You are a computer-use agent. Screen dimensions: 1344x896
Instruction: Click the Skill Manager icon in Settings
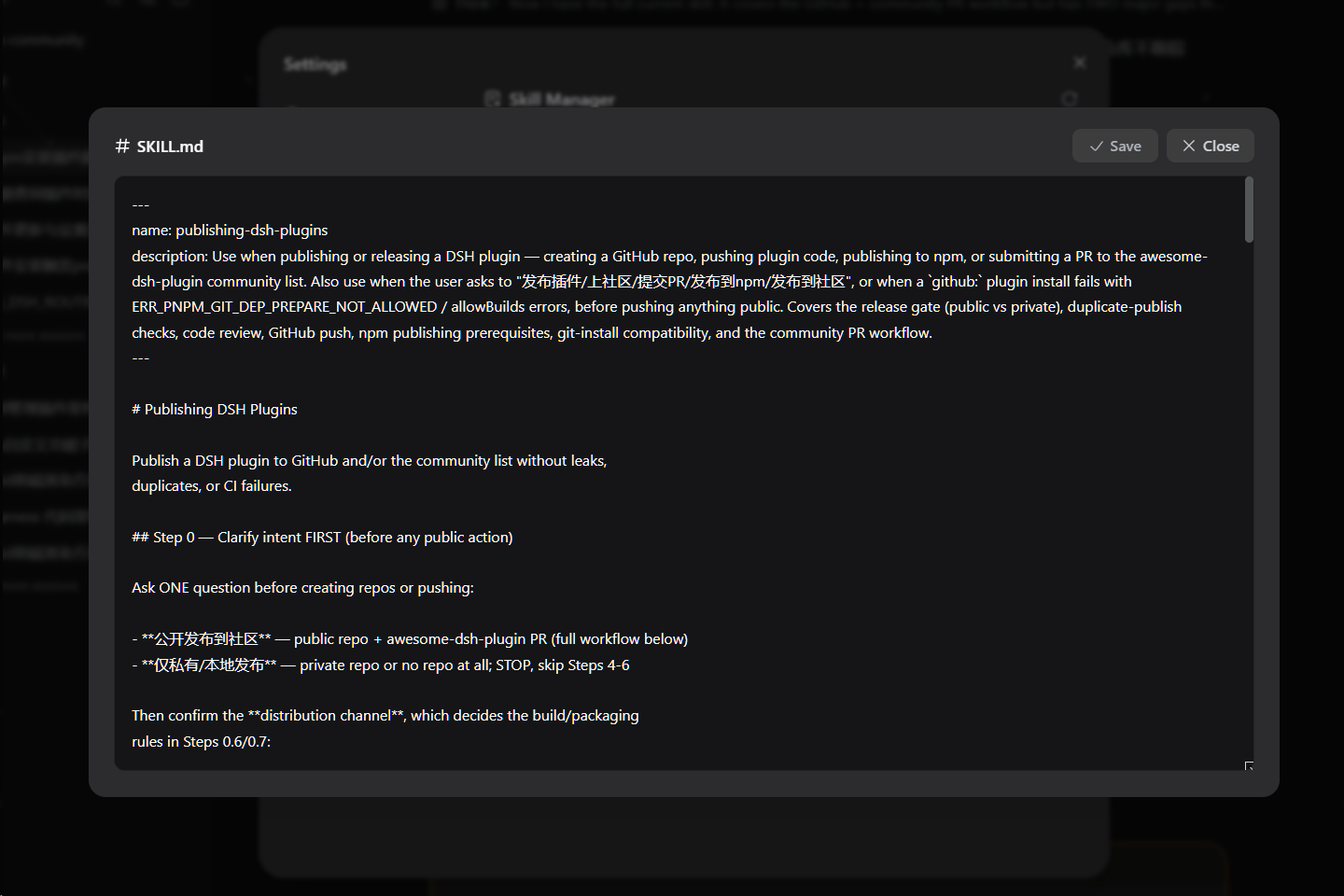[493, 98]
